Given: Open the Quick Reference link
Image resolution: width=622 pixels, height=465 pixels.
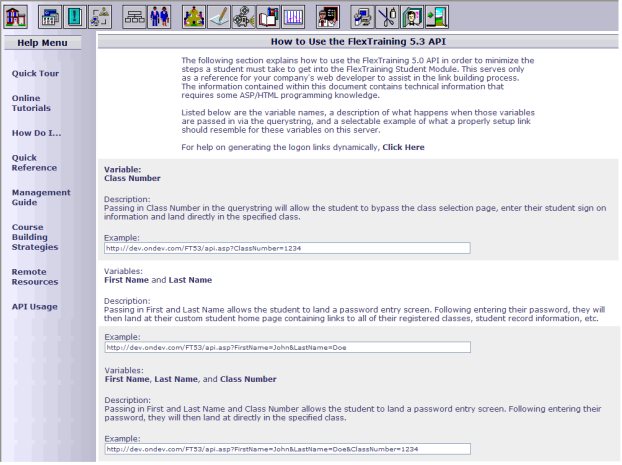Looking at the screenshot, I should click(34, 163).
